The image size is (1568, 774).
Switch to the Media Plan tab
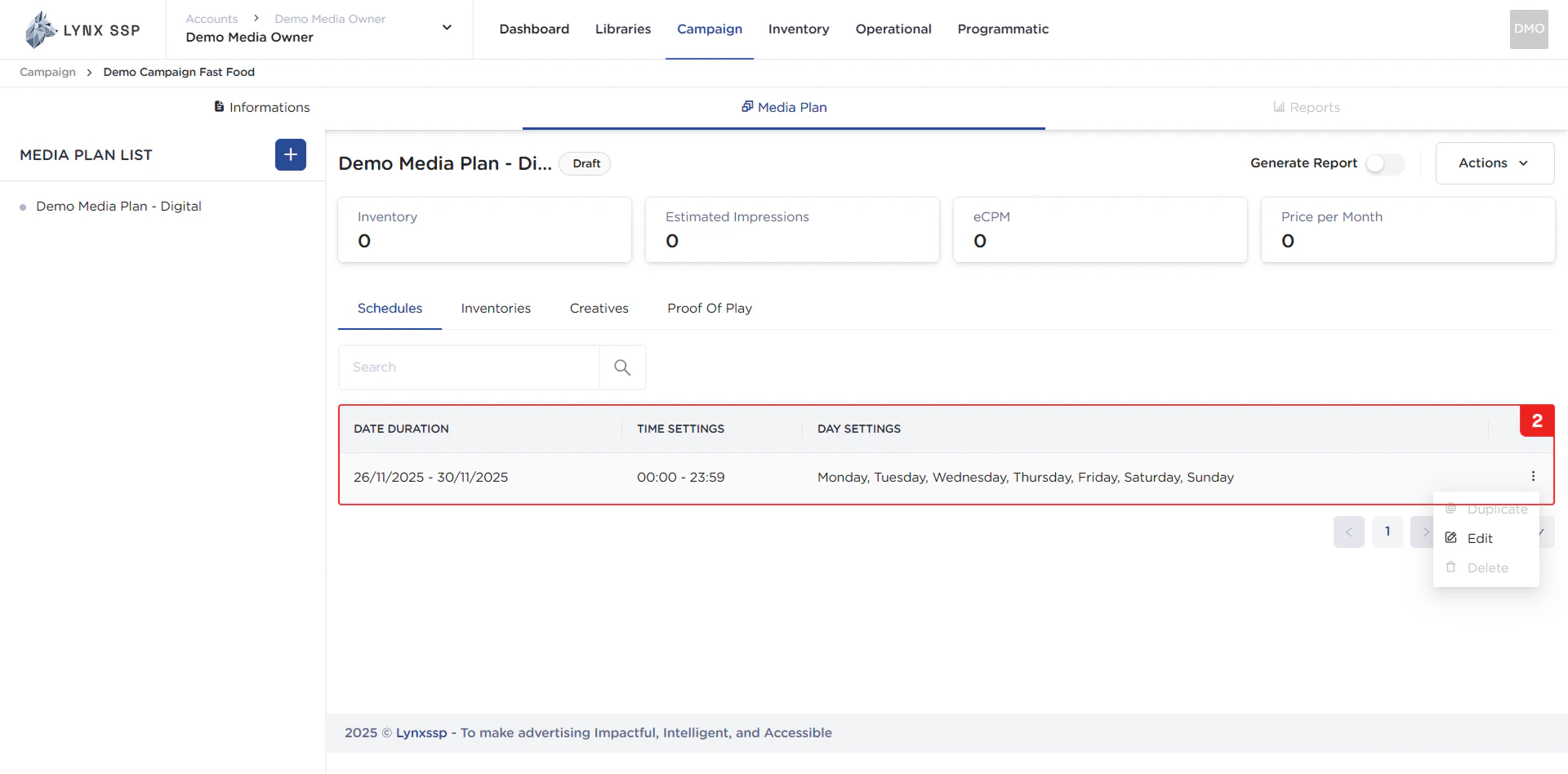point(784,107)
